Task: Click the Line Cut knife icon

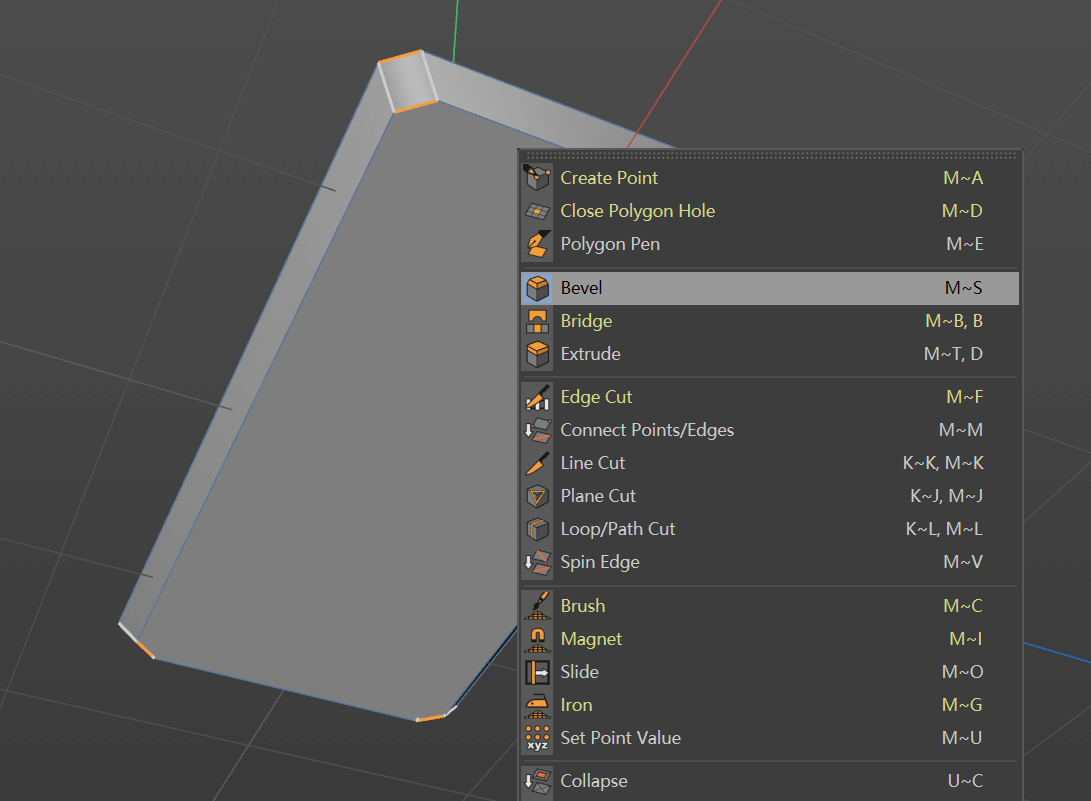Action: tap(537, 463)
